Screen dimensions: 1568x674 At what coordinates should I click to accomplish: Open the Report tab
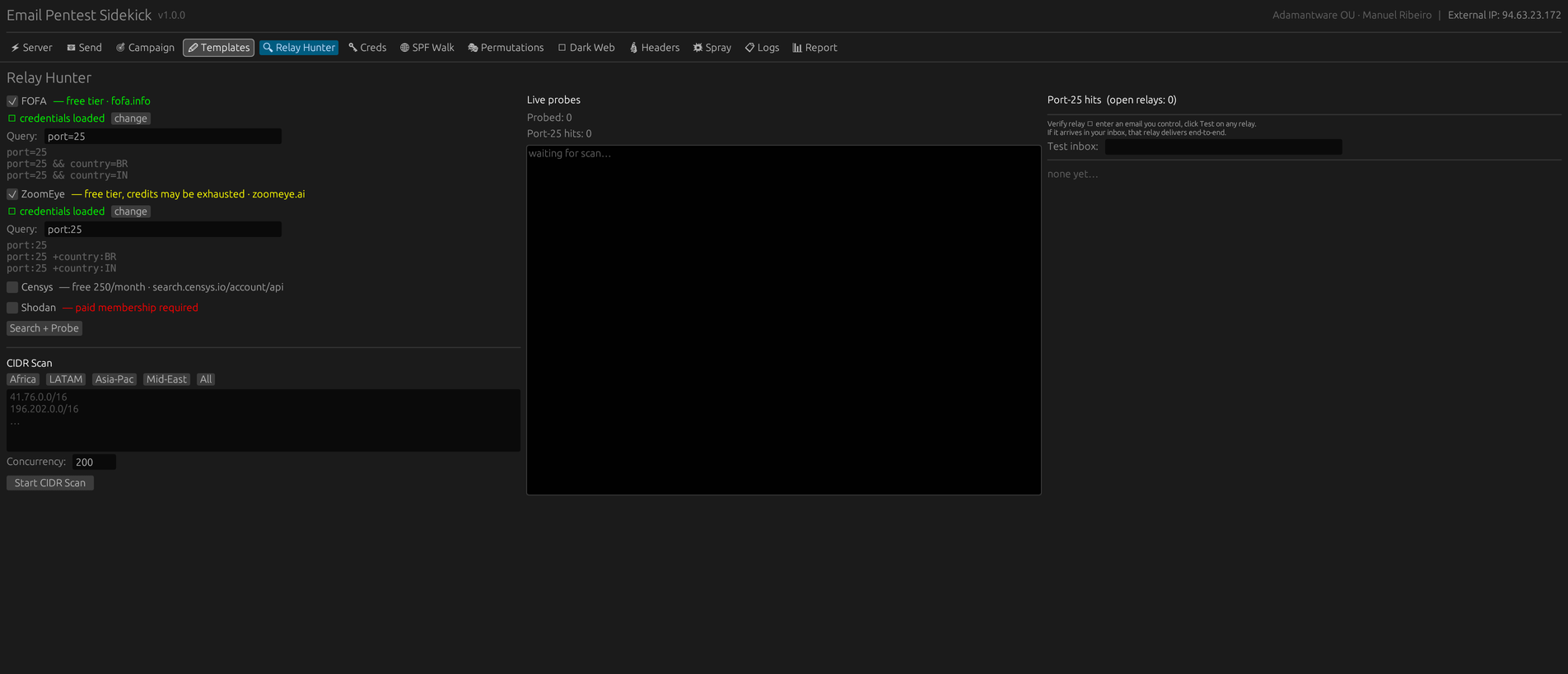[x=814, y=48]
